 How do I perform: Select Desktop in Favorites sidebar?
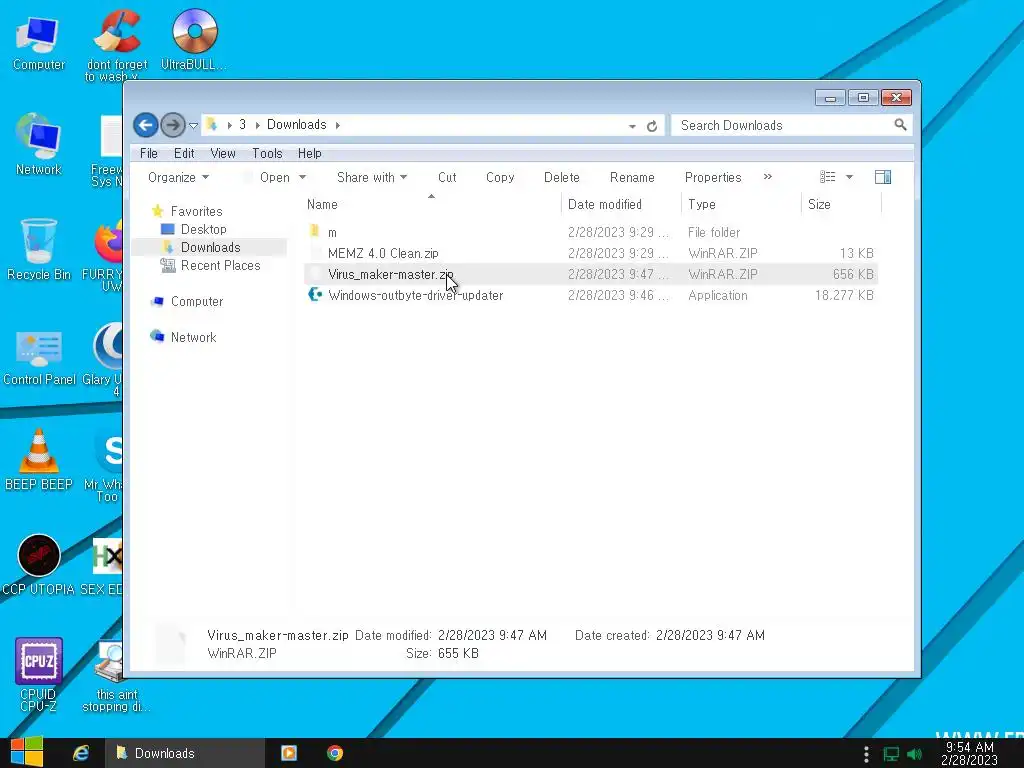coord(204,229)
